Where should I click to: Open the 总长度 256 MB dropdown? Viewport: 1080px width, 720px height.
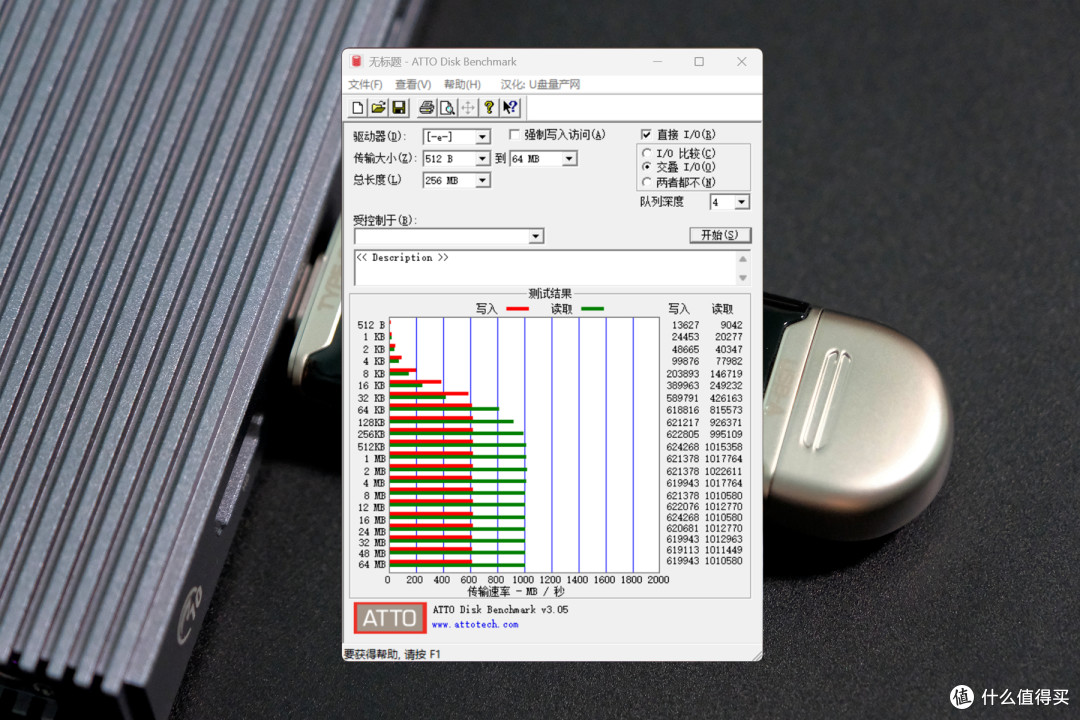(x=483, y=181)
